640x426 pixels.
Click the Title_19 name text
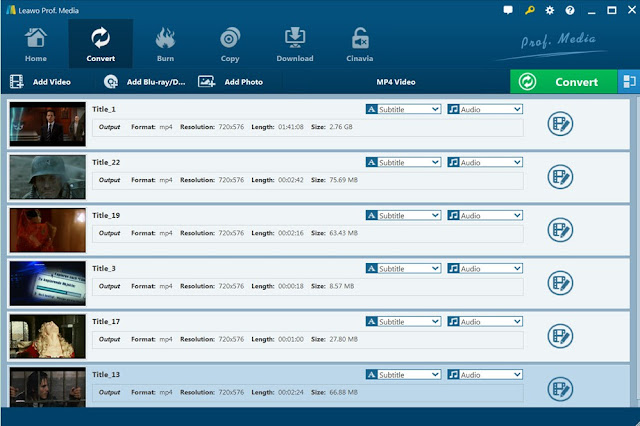click(x=106, y=215)
